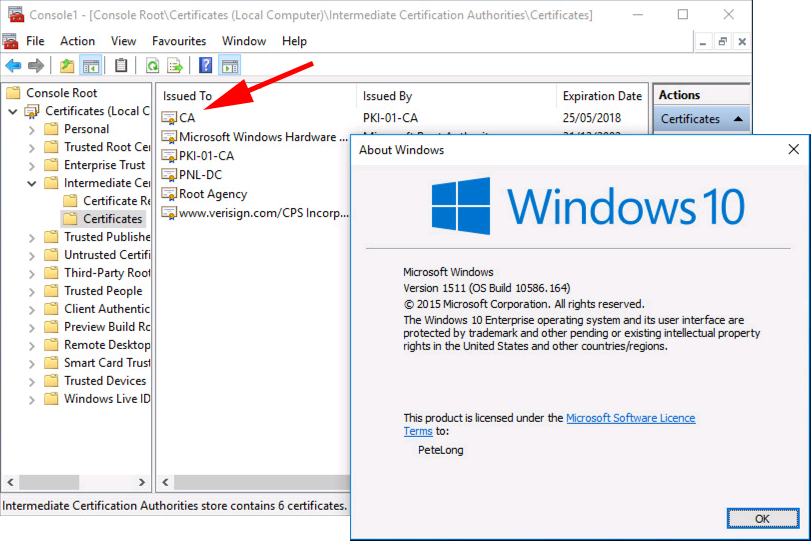Click the PKI-01-CA certificate icon
Screen dimensions: 811x541
[169, 156]
